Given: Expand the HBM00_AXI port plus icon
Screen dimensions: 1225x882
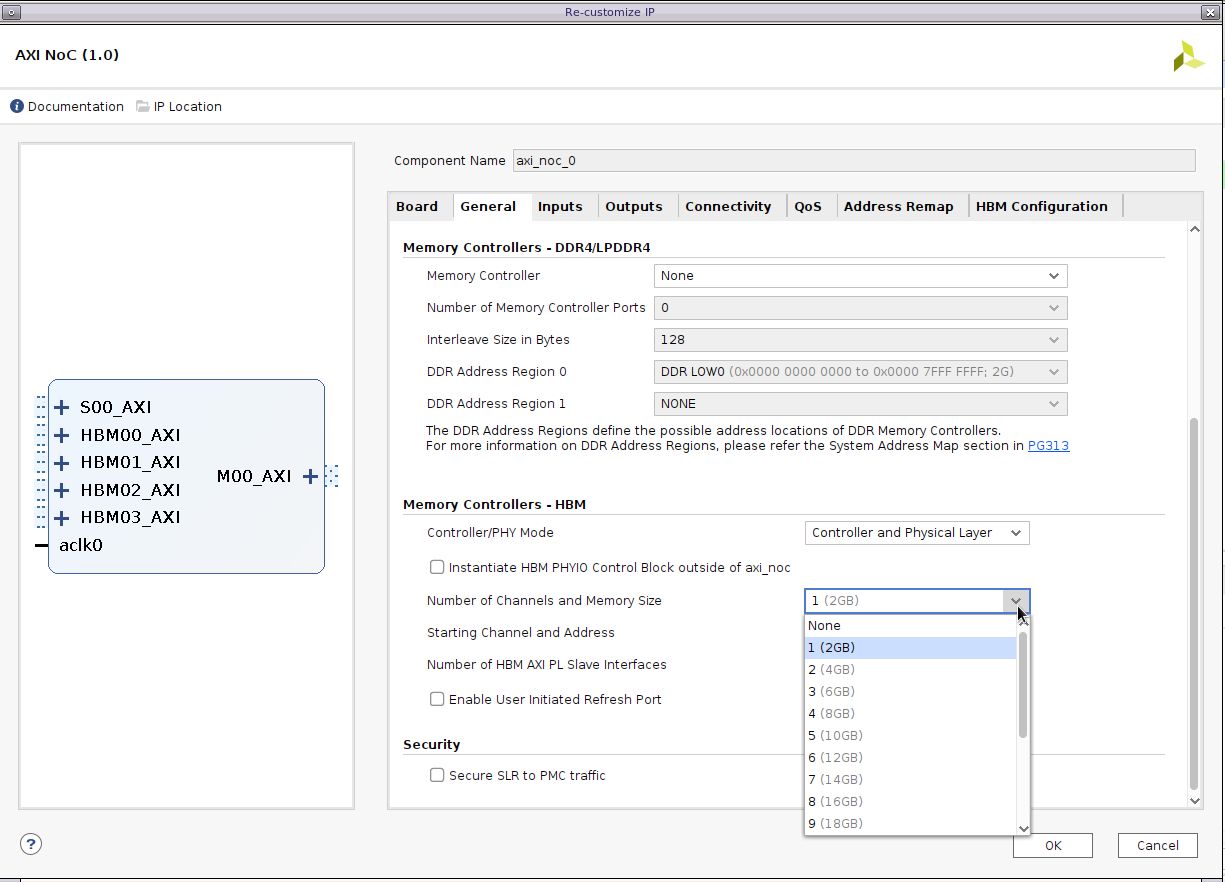Looking at the screenshot, I should [x=62, y=435].
